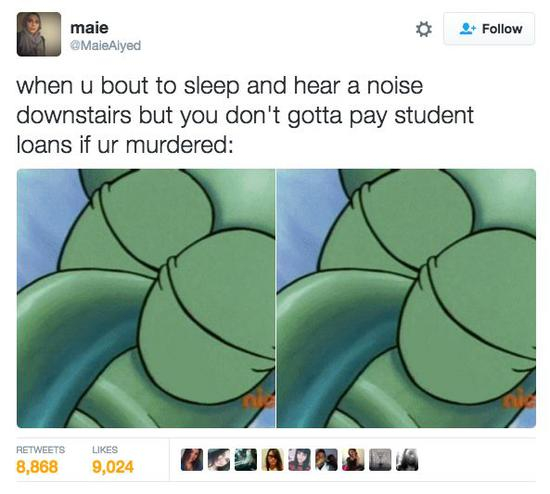This screenshot has height=494, width=550.
Task: Open the right Squidward image
Action: tap(406, 298)
